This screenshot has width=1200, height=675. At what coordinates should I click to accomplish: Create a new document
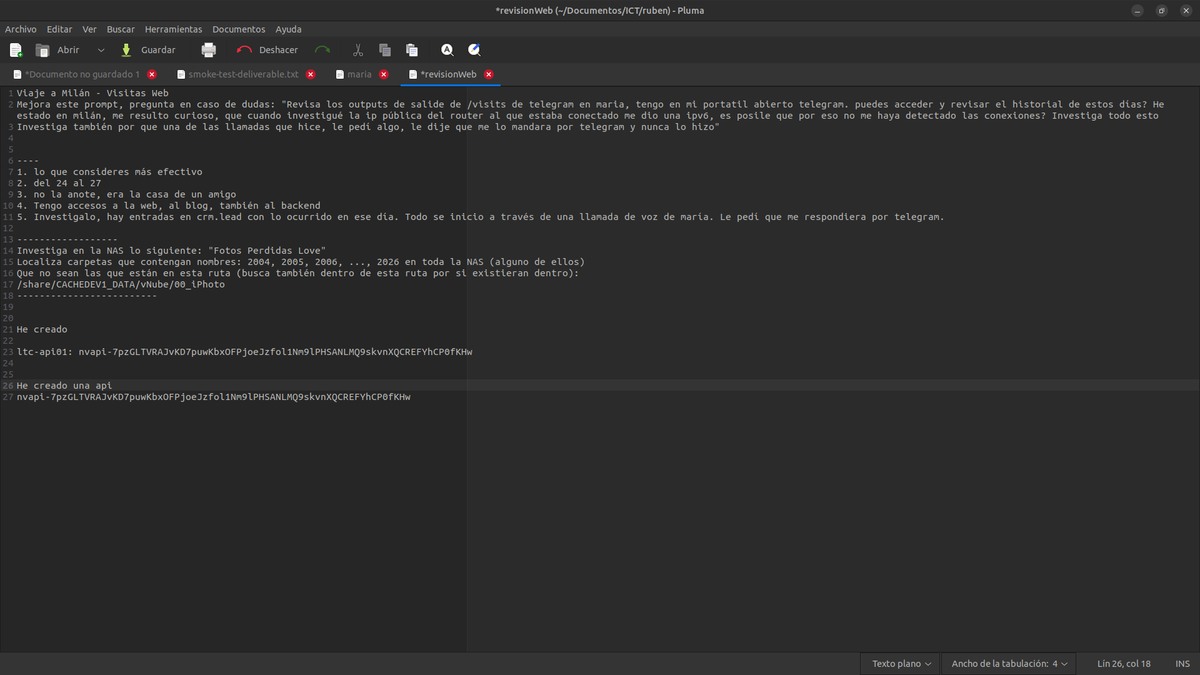15,49
